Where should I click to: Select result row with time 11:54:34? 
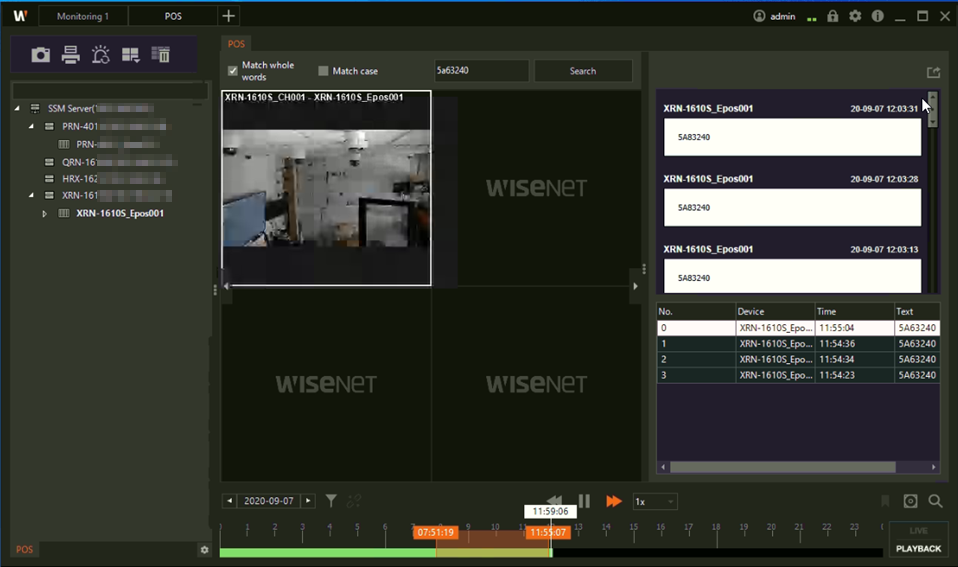tap(798, 360)
